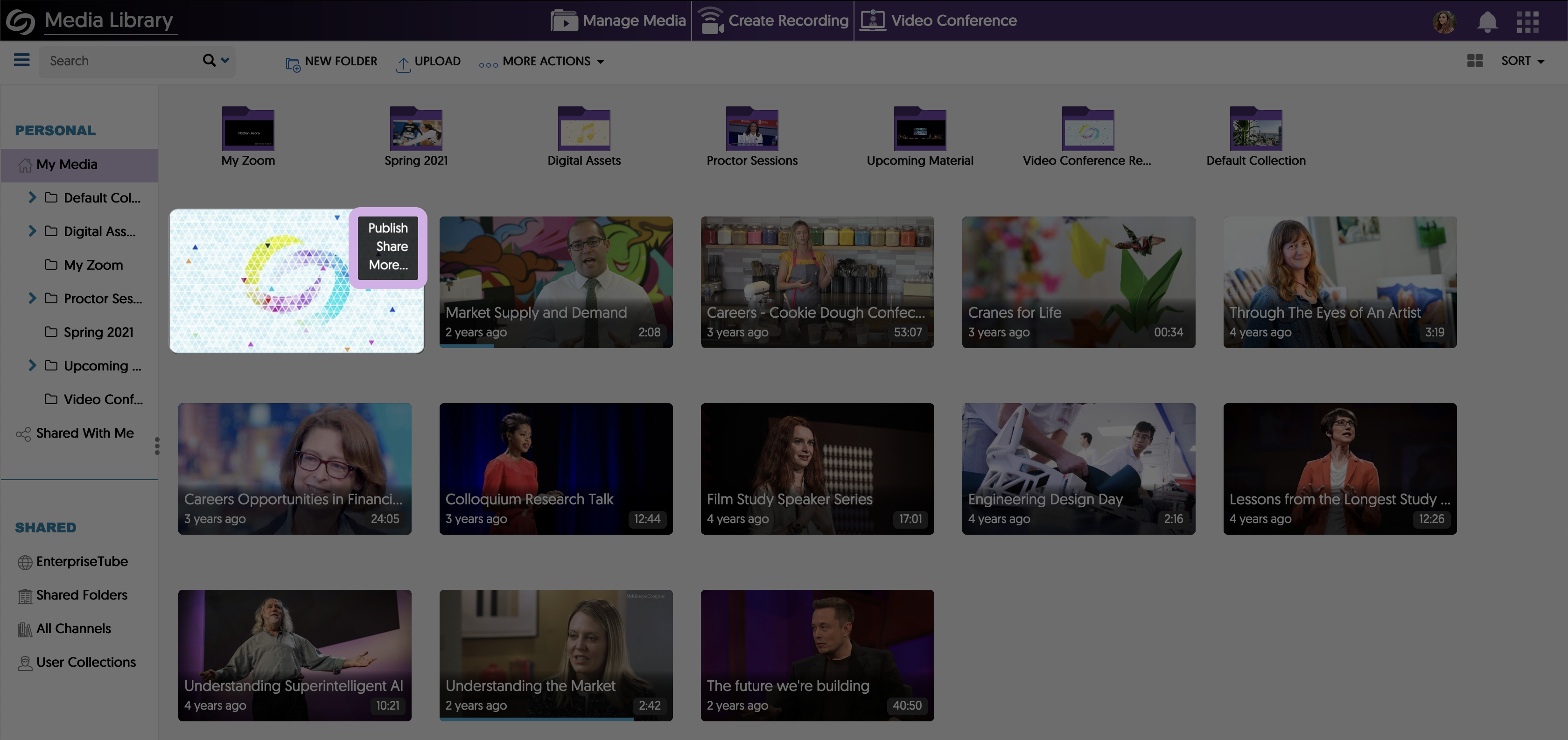Image resolution: width=1568 pixels, height=740 pixels.
Task: Click the search magnifier icon
Action: pos(209,60)
